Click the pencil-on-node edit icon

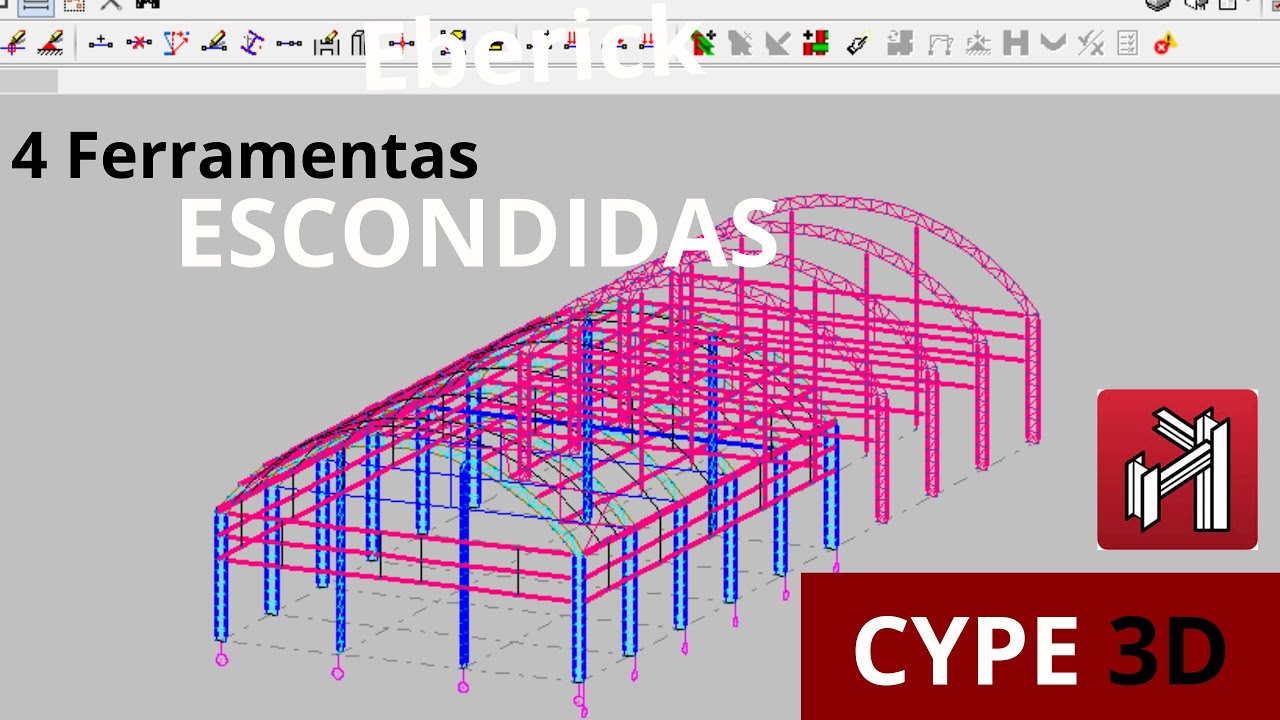tap(15, 43)
